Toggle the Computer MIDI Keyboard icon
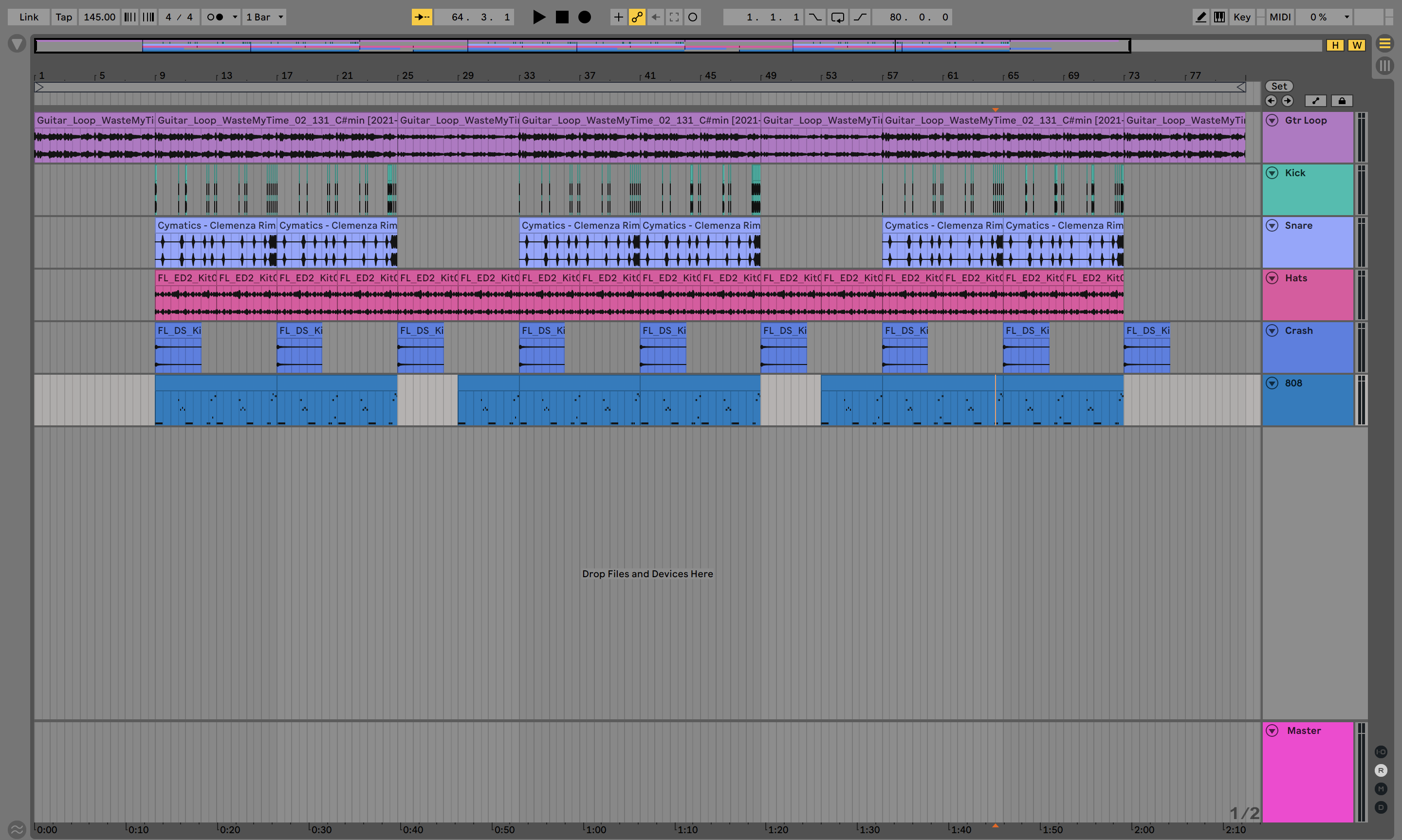1402x840 pixels. click(1220, 17)
